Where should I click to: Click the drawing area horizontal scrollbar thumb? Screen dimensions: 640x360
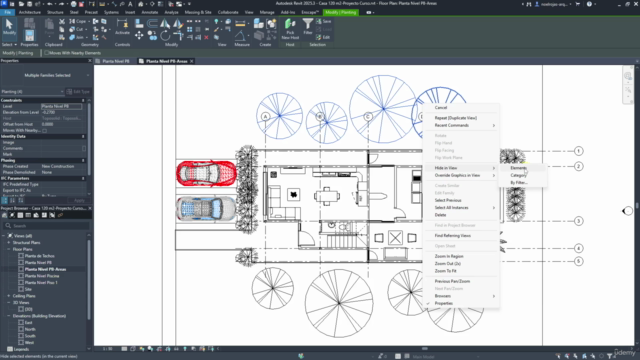point(424,349)
